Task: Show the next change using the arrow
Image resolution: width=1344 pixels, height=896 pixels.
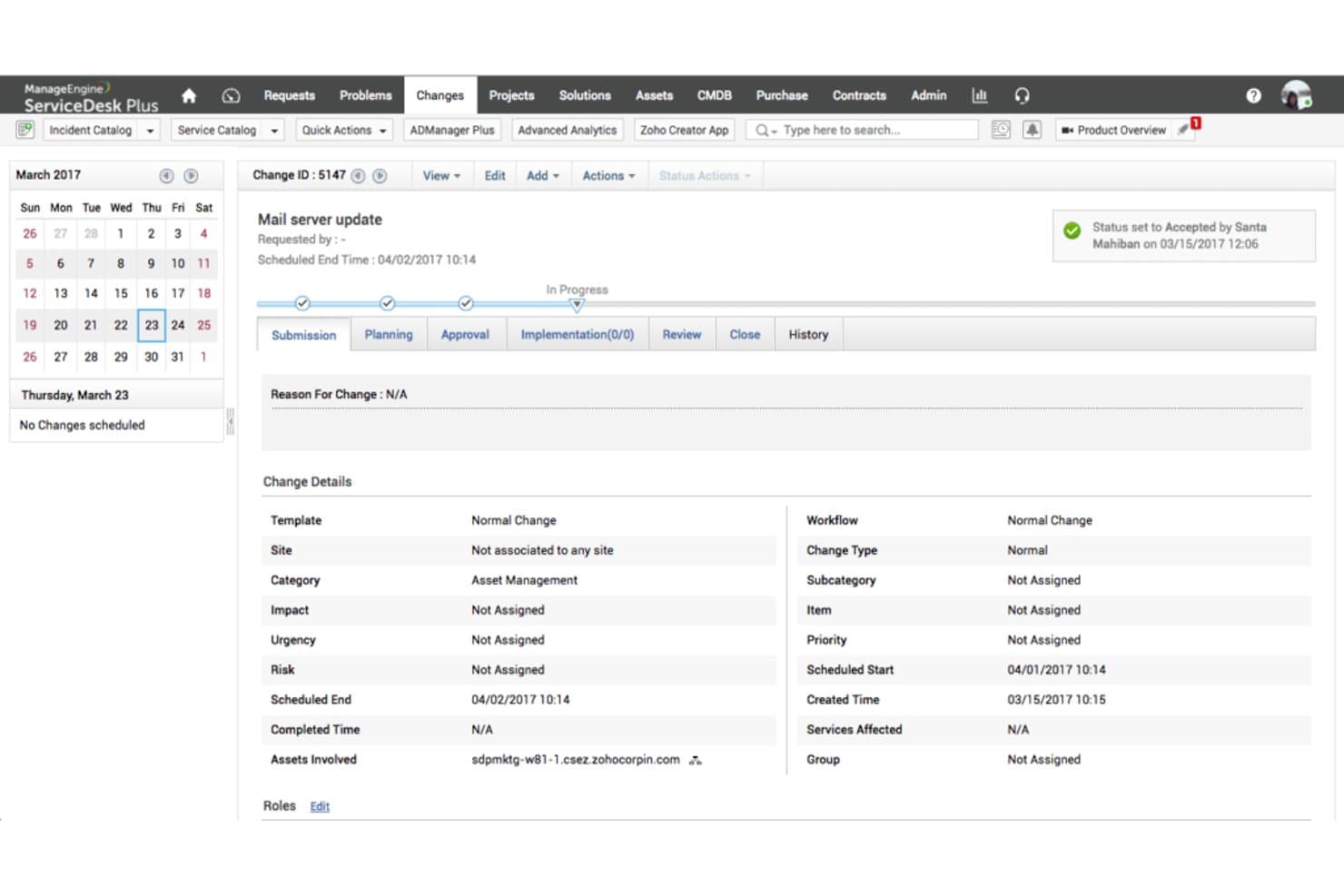Action: (380, 175)
